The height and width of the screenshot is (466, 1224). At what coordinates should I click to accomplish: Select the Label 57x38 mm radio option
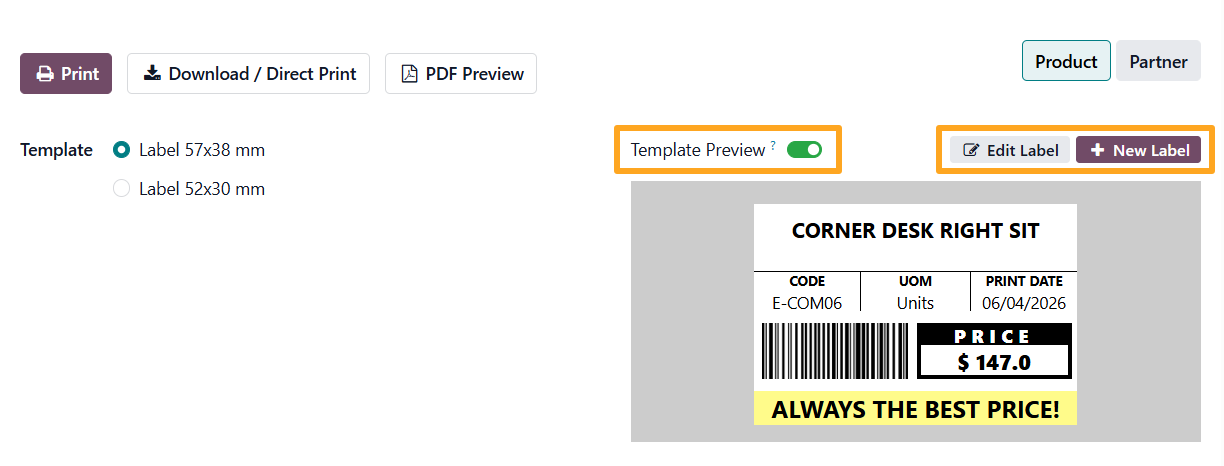point(122,150)
